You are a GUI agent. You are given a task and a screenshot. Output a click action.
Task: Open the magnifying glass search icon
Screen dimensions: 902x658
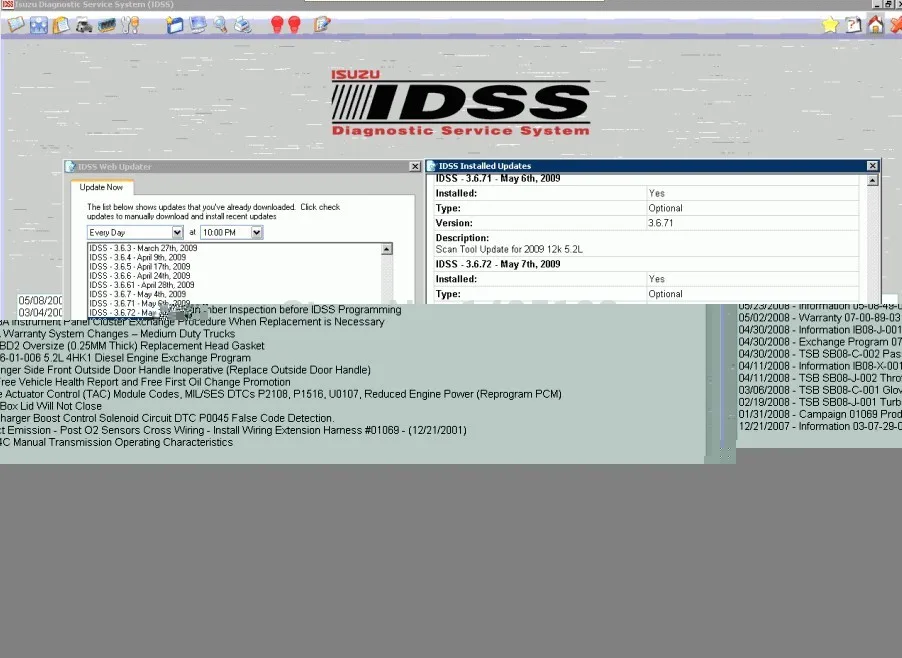click(x=220, y=25)
